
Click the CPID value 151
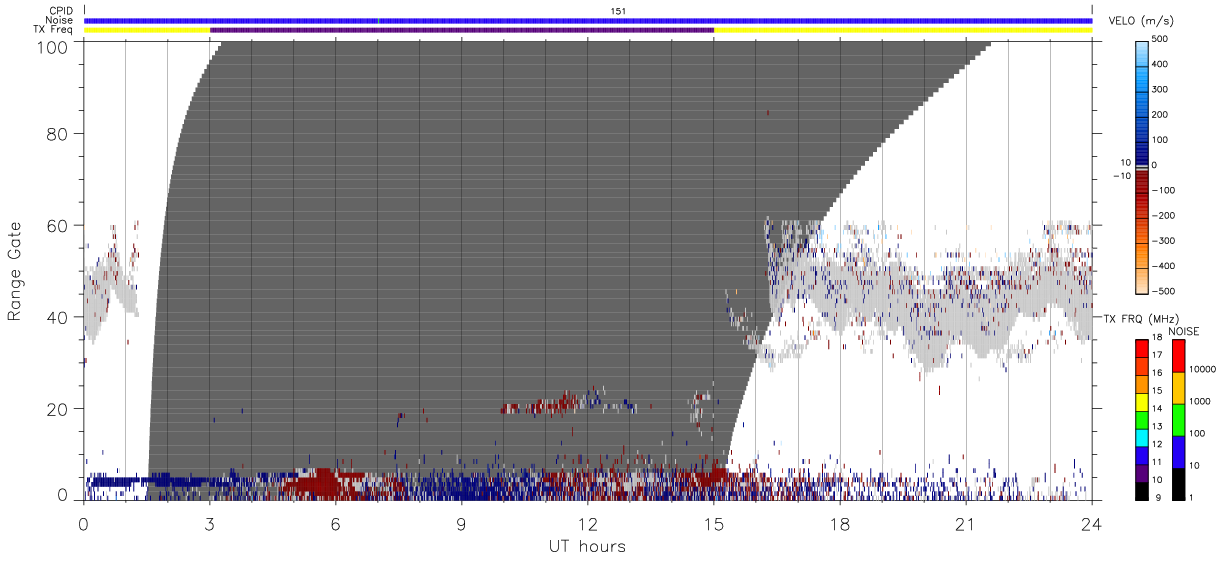(x=618, y=10)
